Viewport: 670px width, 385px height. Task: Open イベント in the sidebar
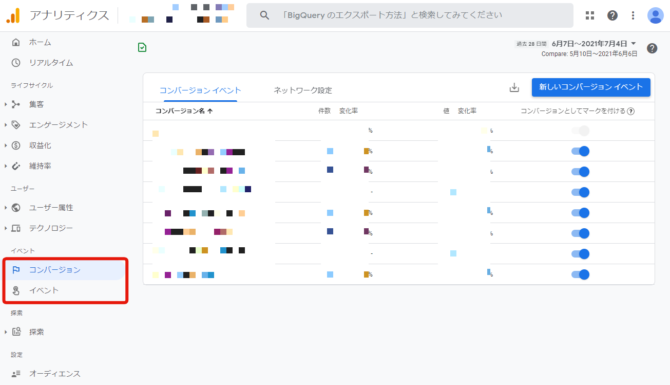tap(44, 291)
